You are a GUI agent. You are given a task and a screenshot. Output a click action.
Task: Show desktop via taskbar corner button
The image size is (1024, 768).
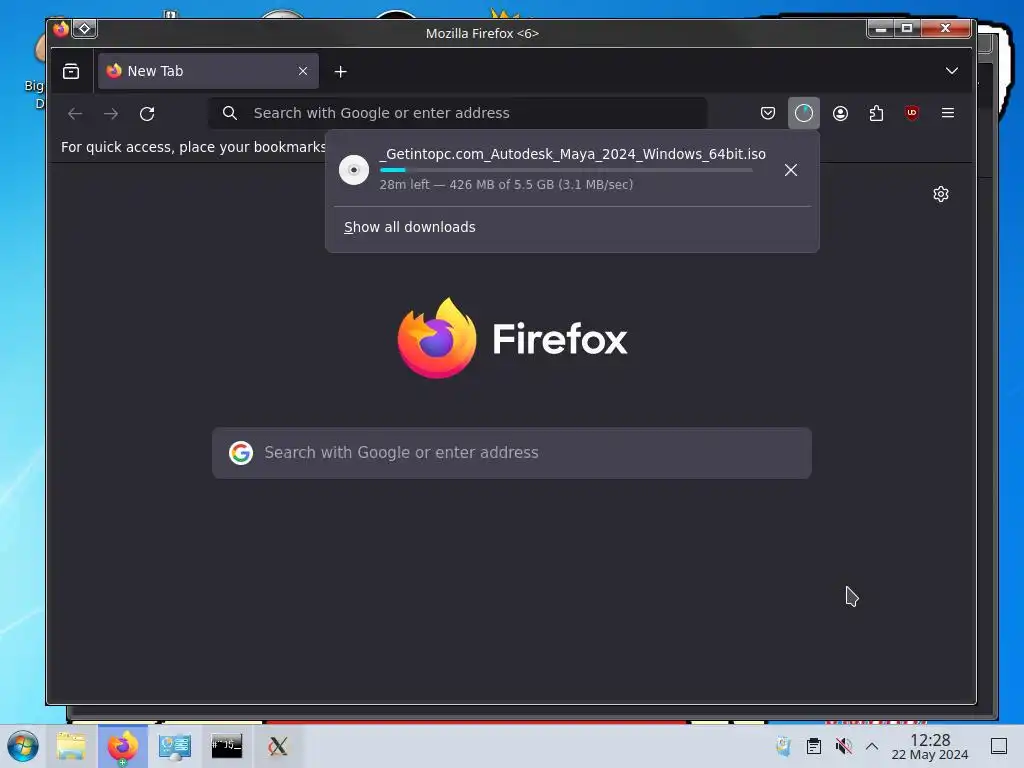point(999,746)
